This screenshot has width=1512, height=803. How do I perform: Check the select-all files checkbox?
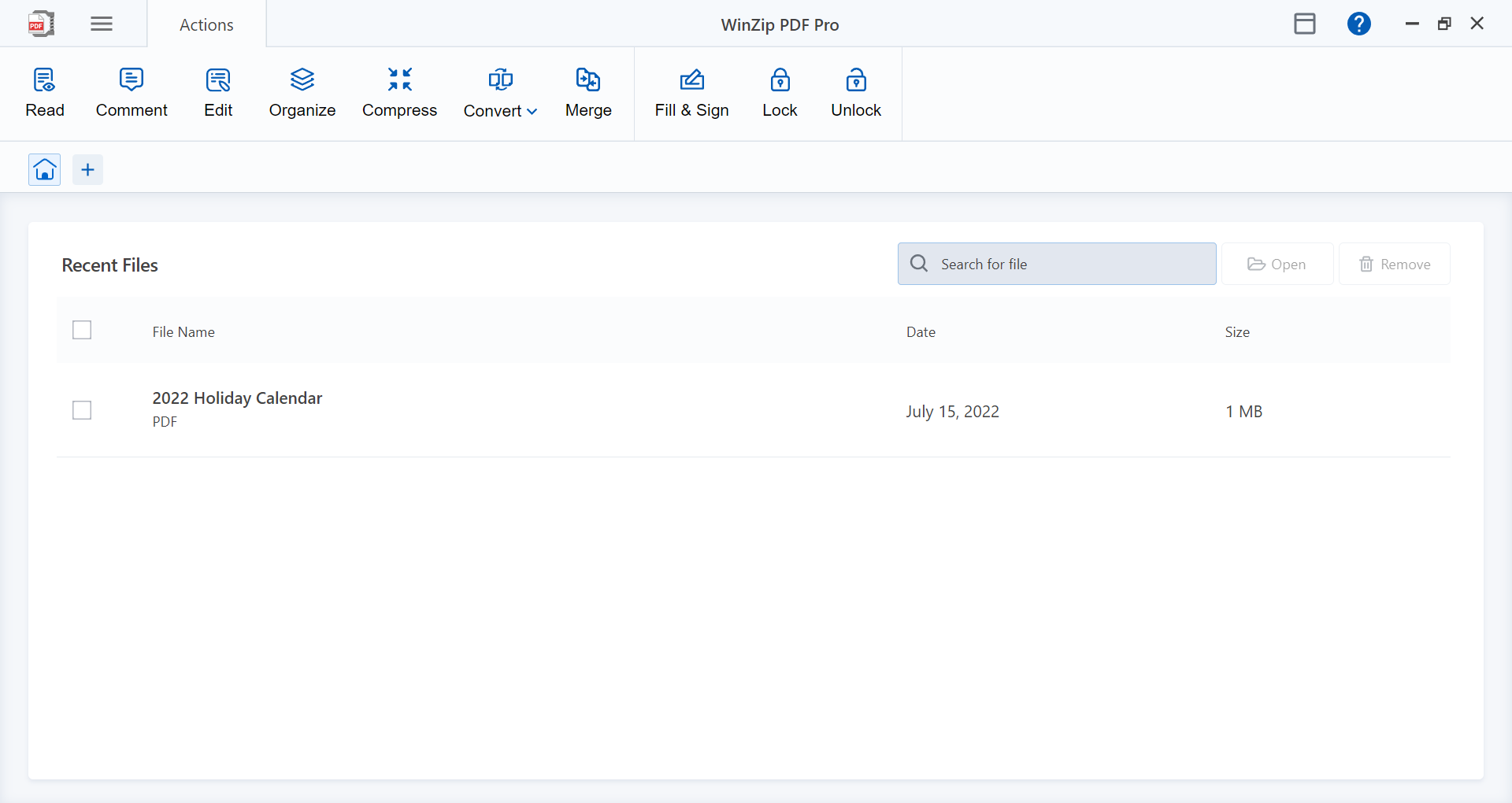pos(82,330)
